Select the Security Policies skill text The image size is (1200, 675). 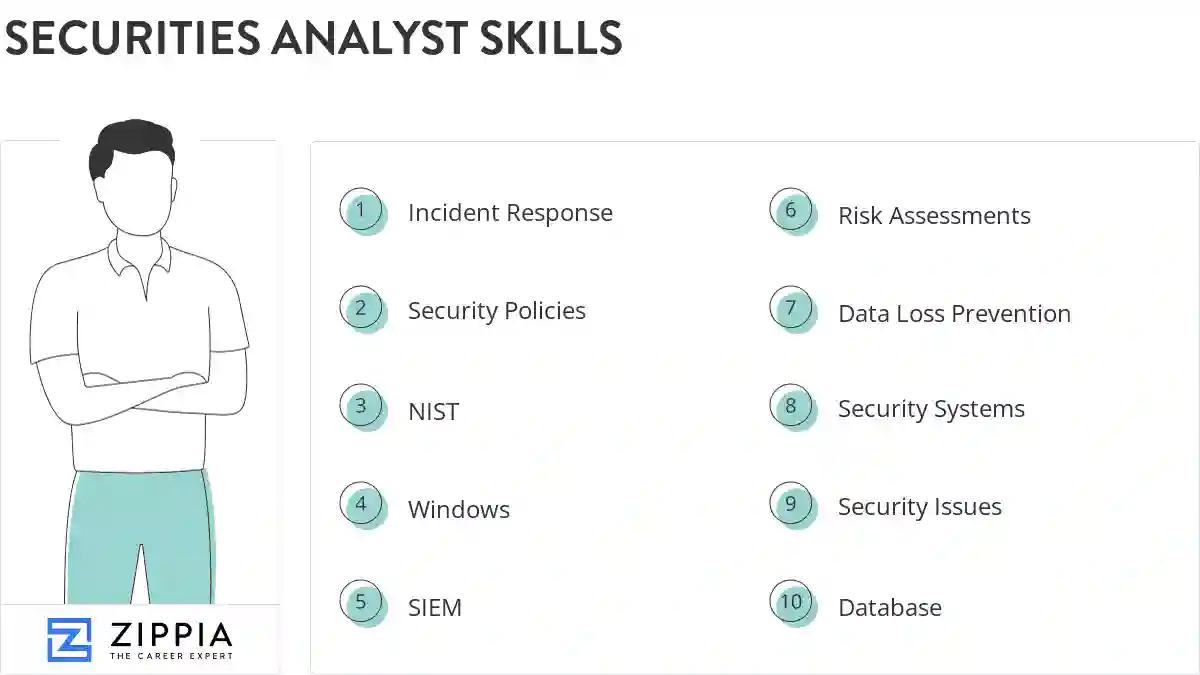497,311
